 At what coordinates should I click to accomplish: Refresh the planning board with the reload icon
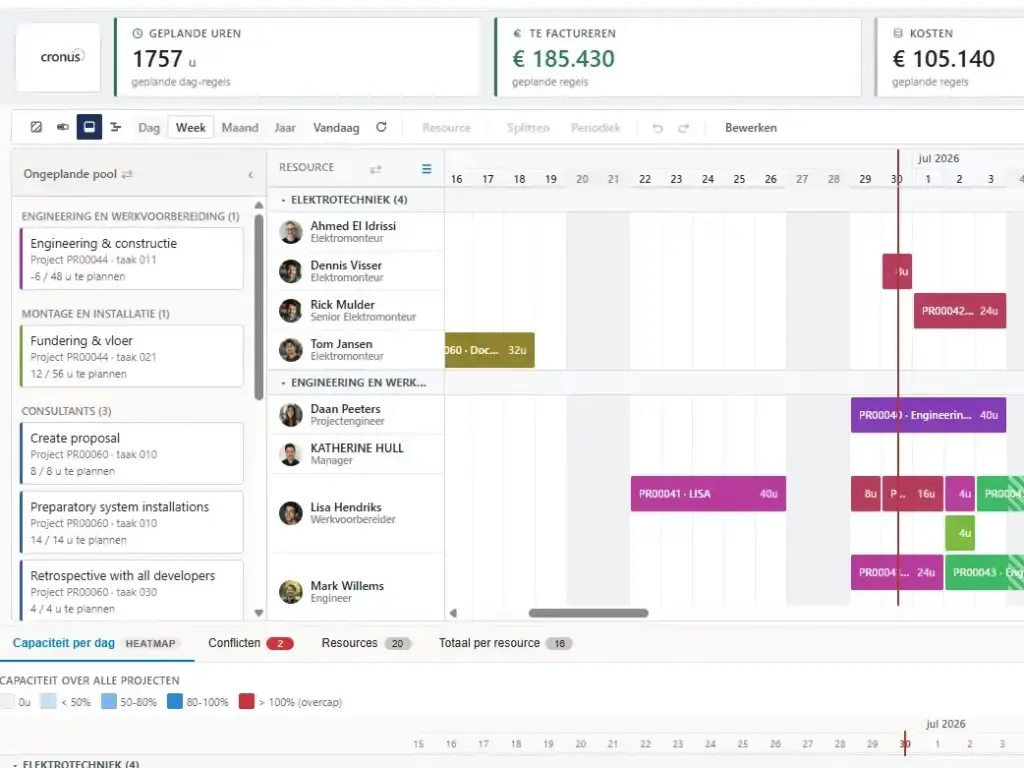coord(381,127)
